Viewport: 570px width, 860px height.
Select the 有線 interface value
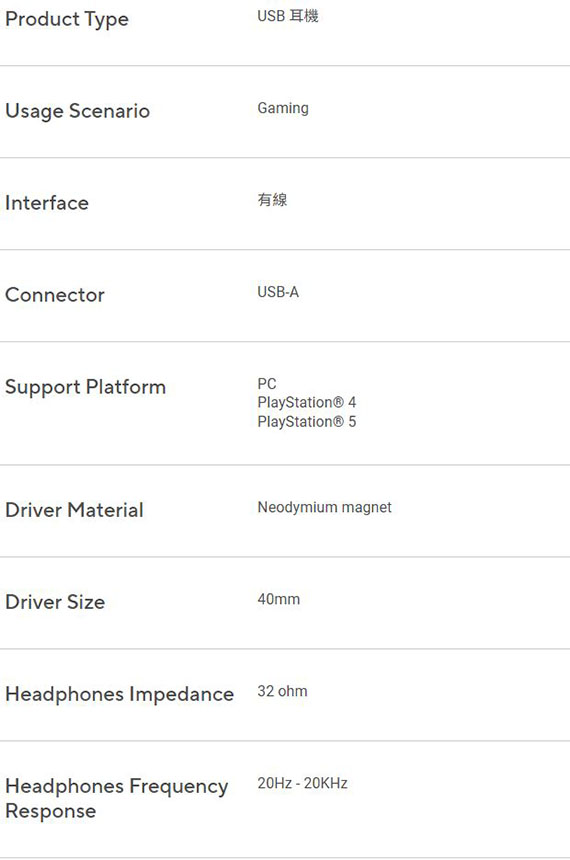click(272, 200)
